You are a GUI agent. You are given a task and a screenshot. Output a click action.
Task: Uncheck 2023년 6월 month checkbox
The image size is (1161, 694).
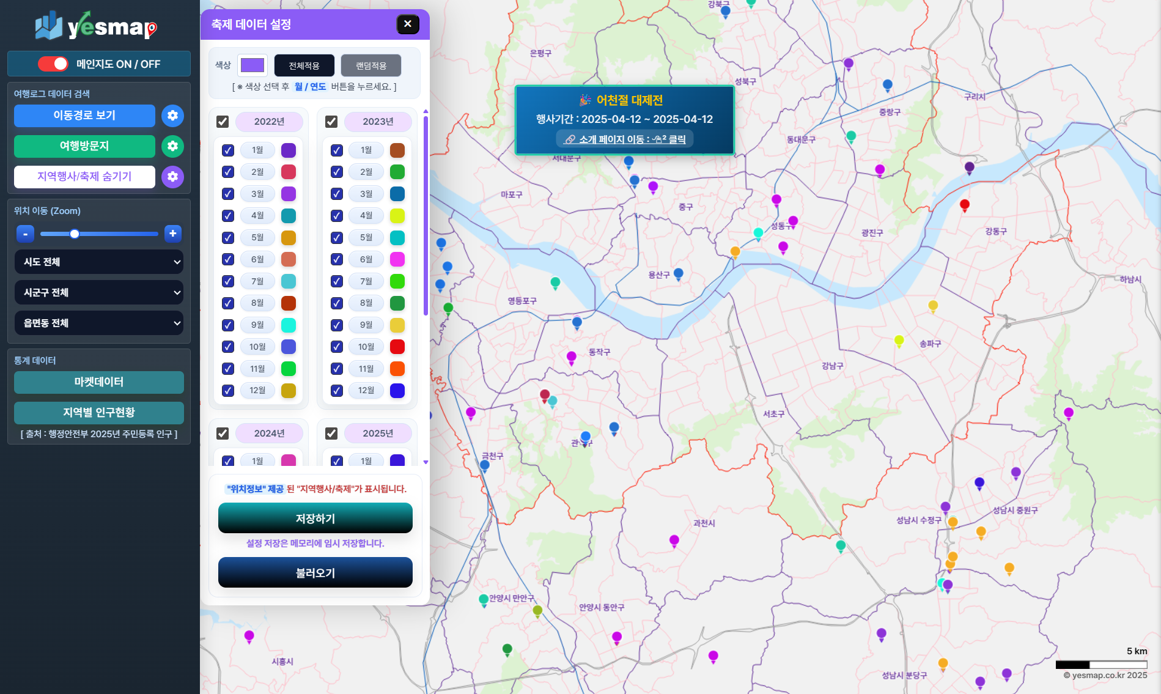pos(337,260)
